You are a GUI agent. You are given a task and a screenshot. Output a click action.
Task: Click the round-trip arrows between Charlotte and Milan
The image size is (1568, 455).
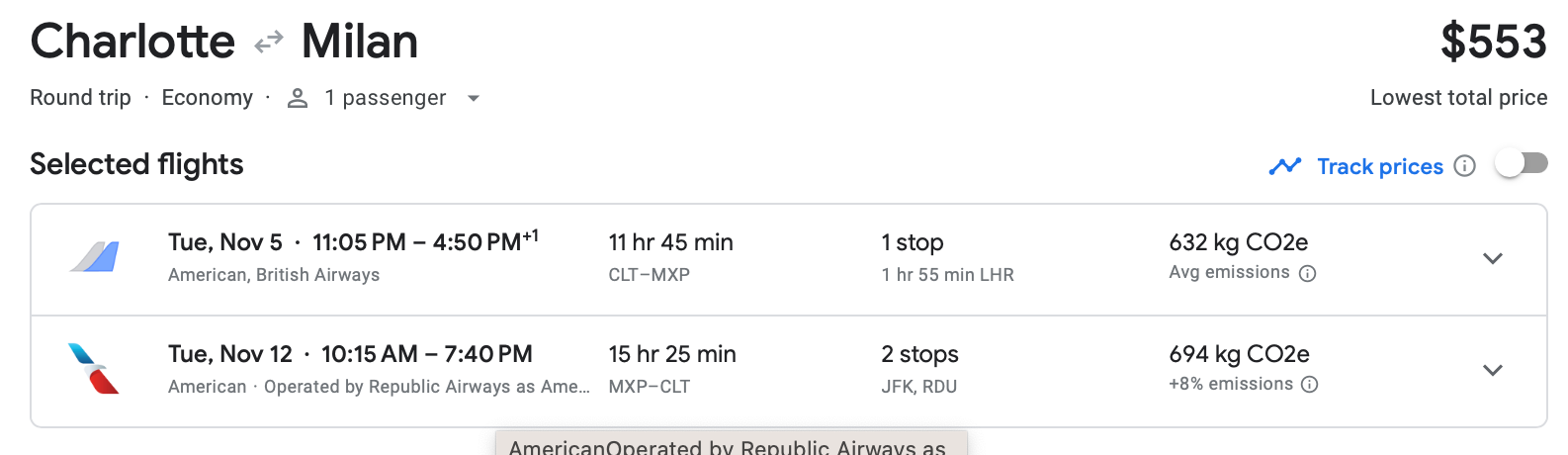click(x=268, y=43)
